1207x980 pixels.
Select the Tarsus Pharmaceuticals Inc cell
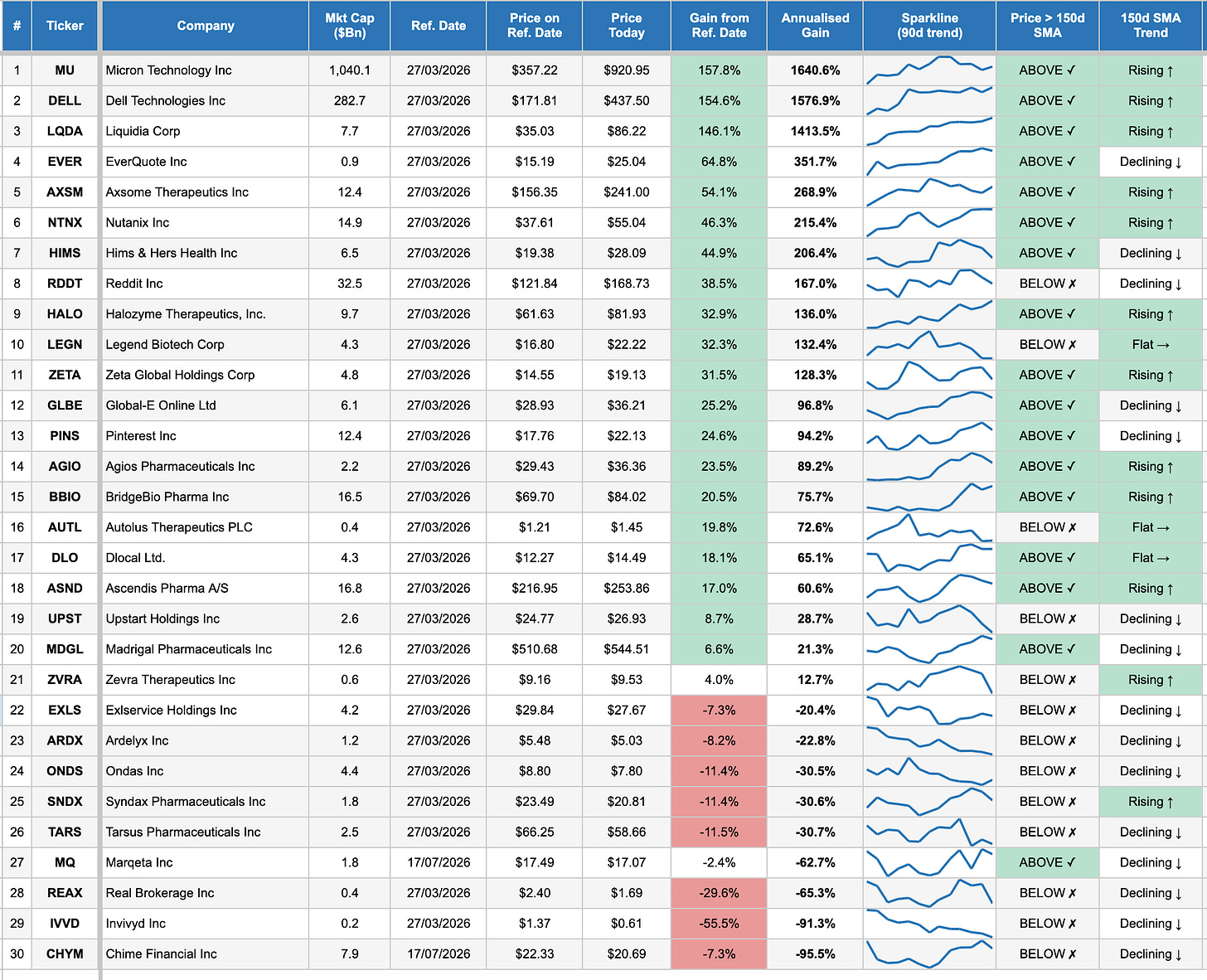click(x=206, y=832)
